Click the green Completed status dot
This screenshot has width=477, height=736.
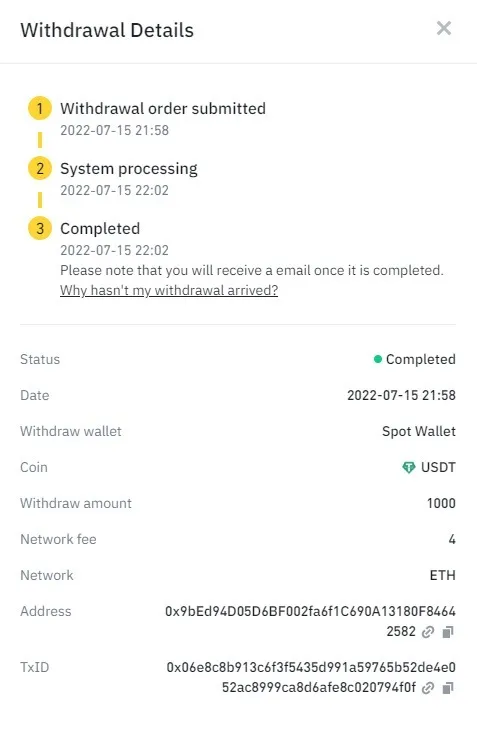point(377,359)
